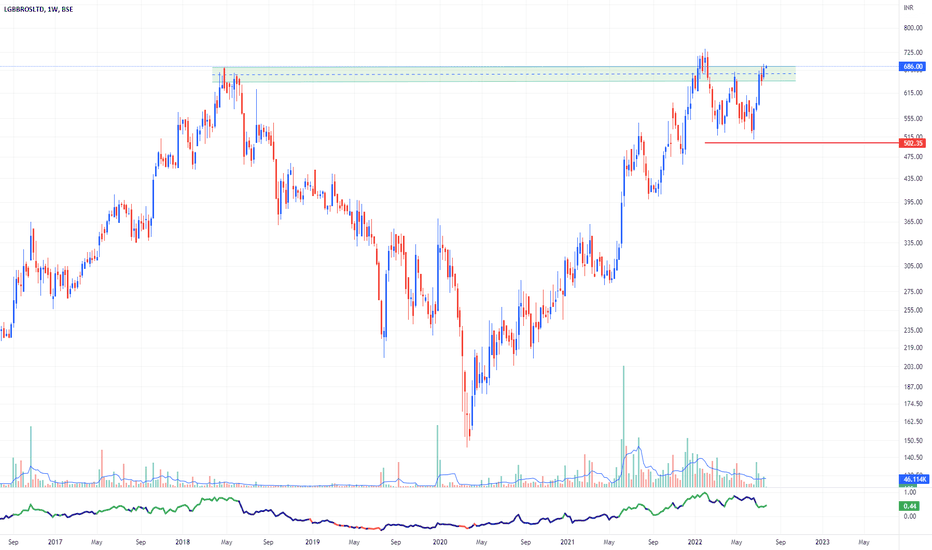Click the 174.50 price axis label
This screenshot has height=550, width=932.
click(913, 404)
